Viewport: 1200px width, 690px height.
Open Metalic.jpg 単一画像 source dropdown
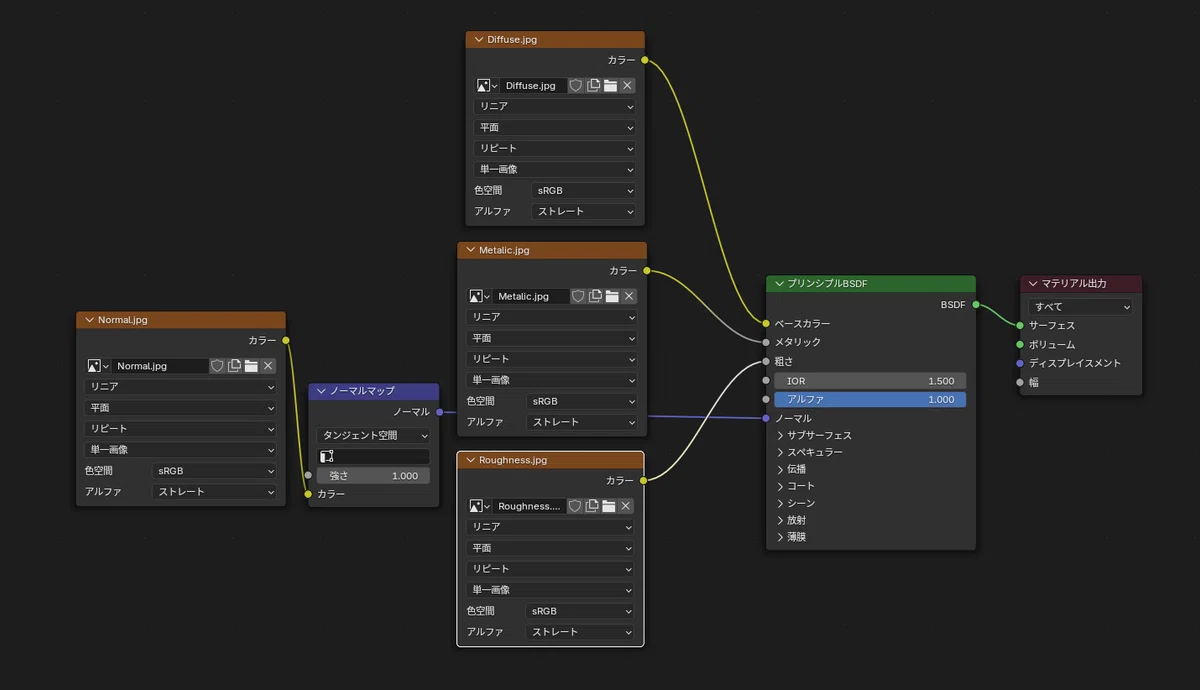552,380
